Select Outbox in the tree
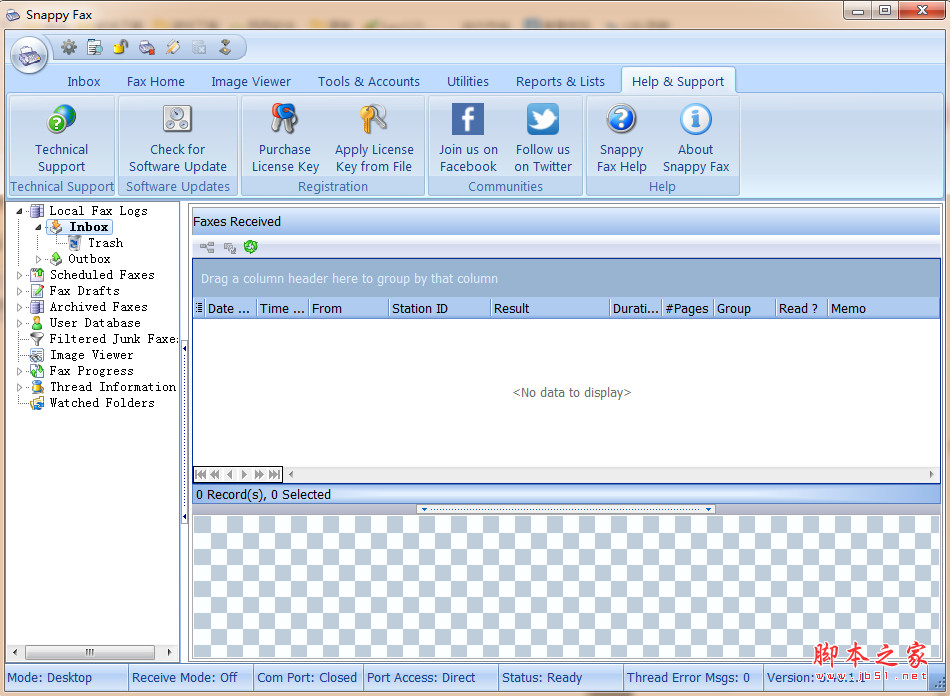The height and width of the screenshot is (696, 950). pyautogui.click(x=89, y=259)
